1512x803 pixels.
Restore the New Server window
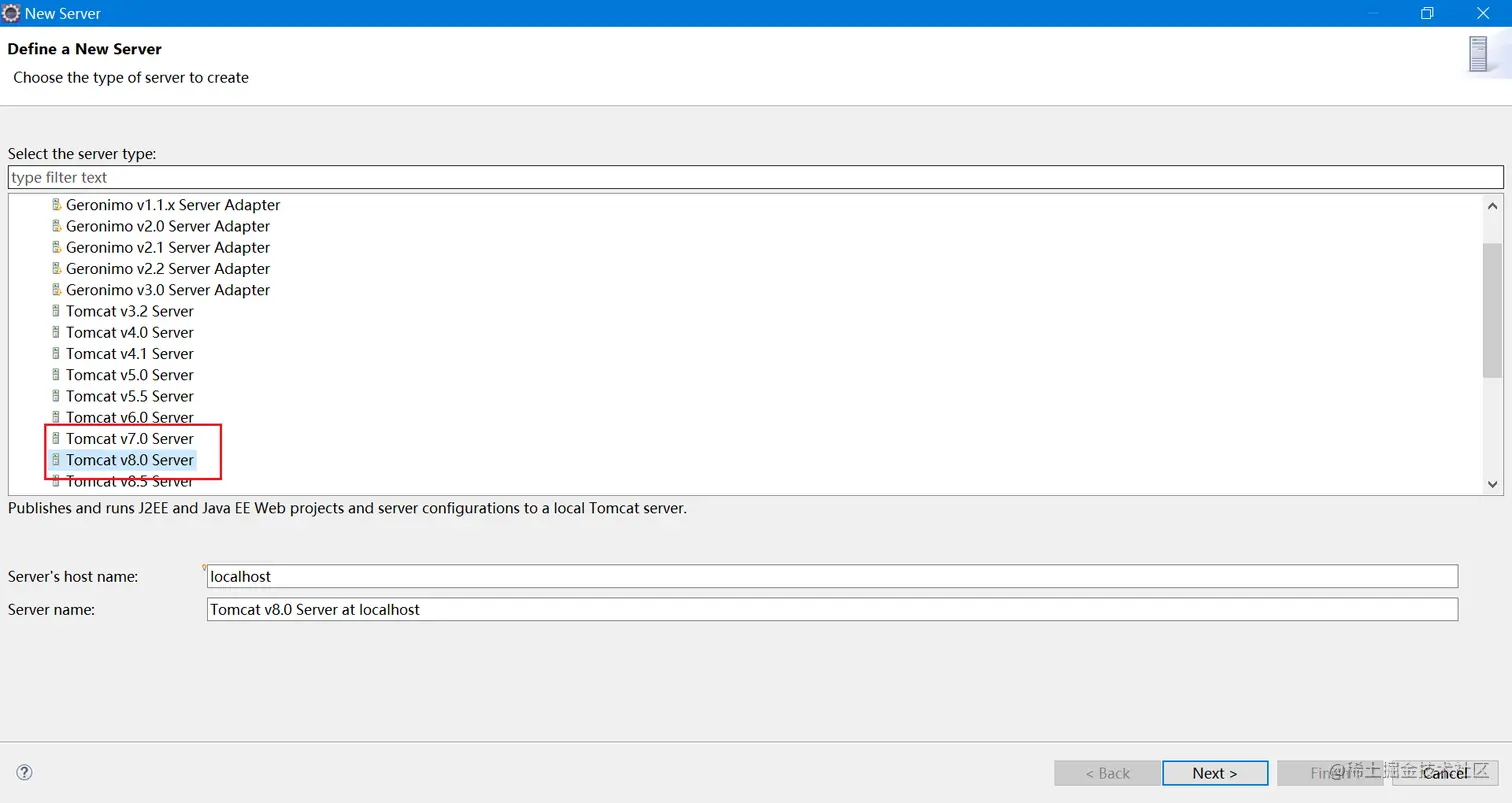coord(1427,13)
